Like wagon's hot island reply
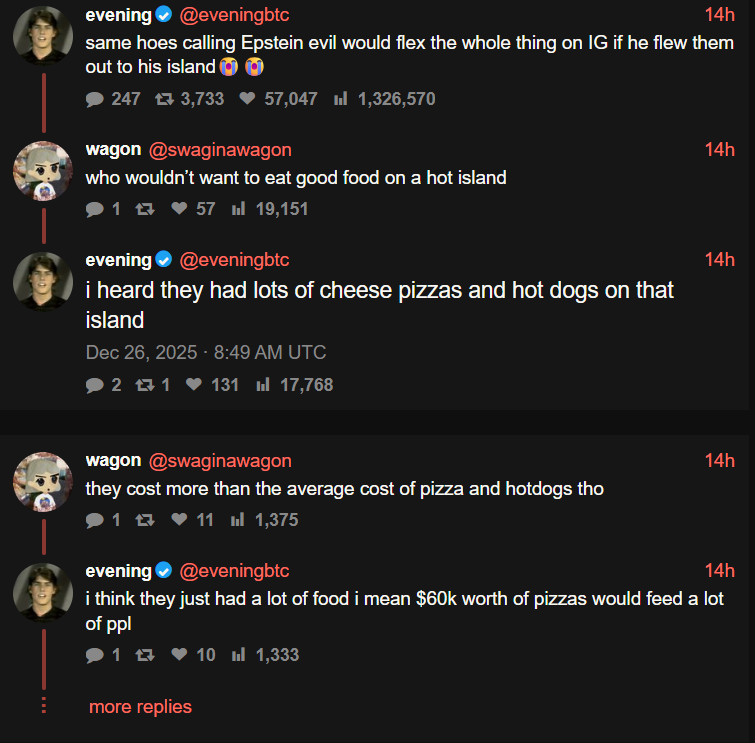The height and width of the screenshot is (743, 755). tap(180, 209)
